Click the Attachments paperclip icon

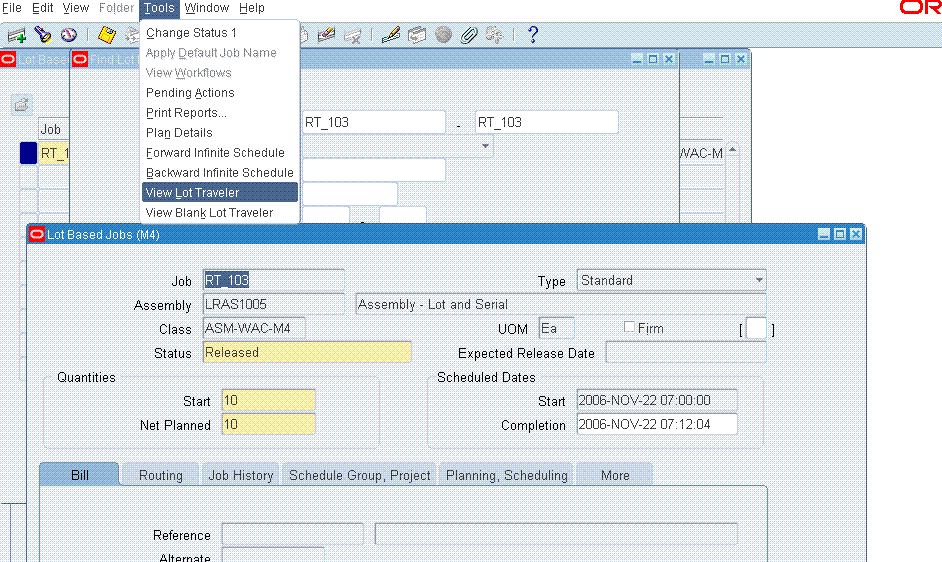pyautogui.click(x=469, y=35)
